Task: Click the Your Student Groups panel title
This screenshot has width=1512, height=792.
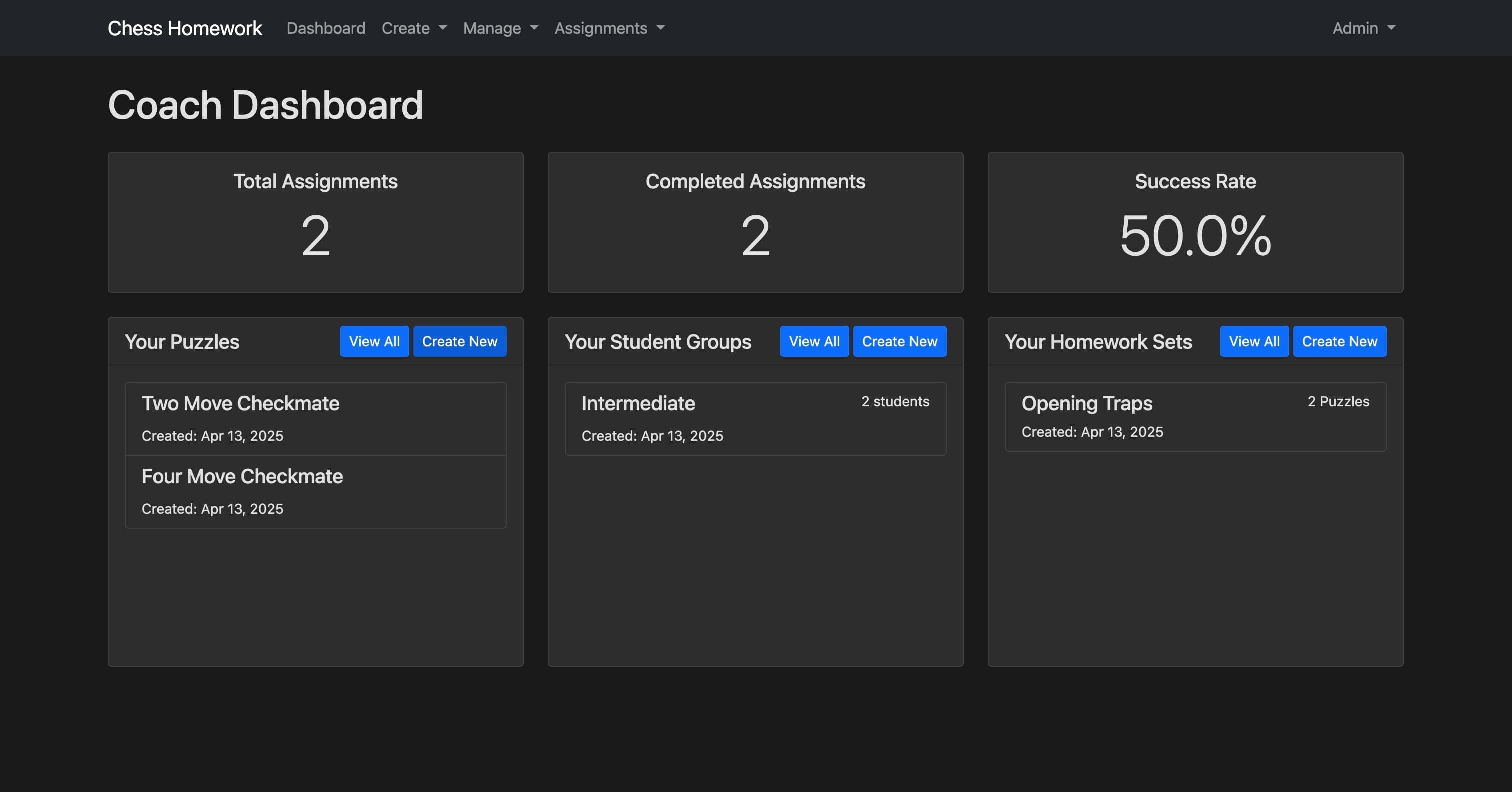Action: click(x=658, y=341)
